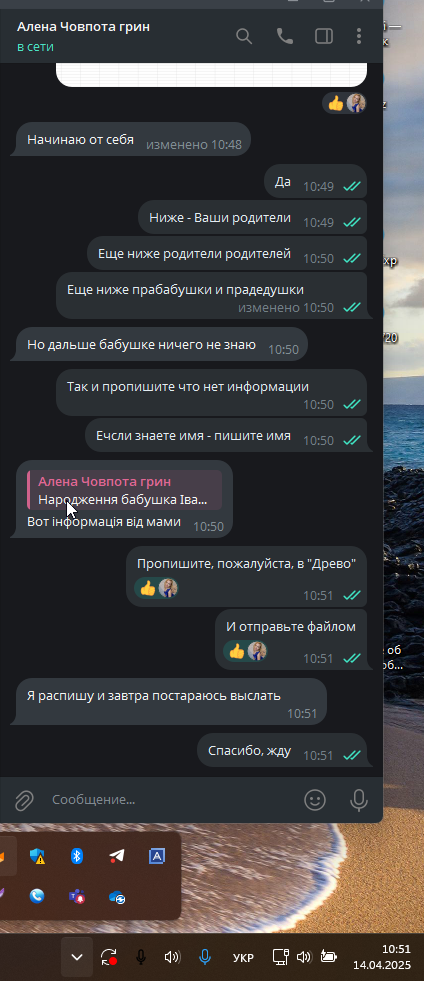Open Windows Security shield tray icon

[37, 856]
